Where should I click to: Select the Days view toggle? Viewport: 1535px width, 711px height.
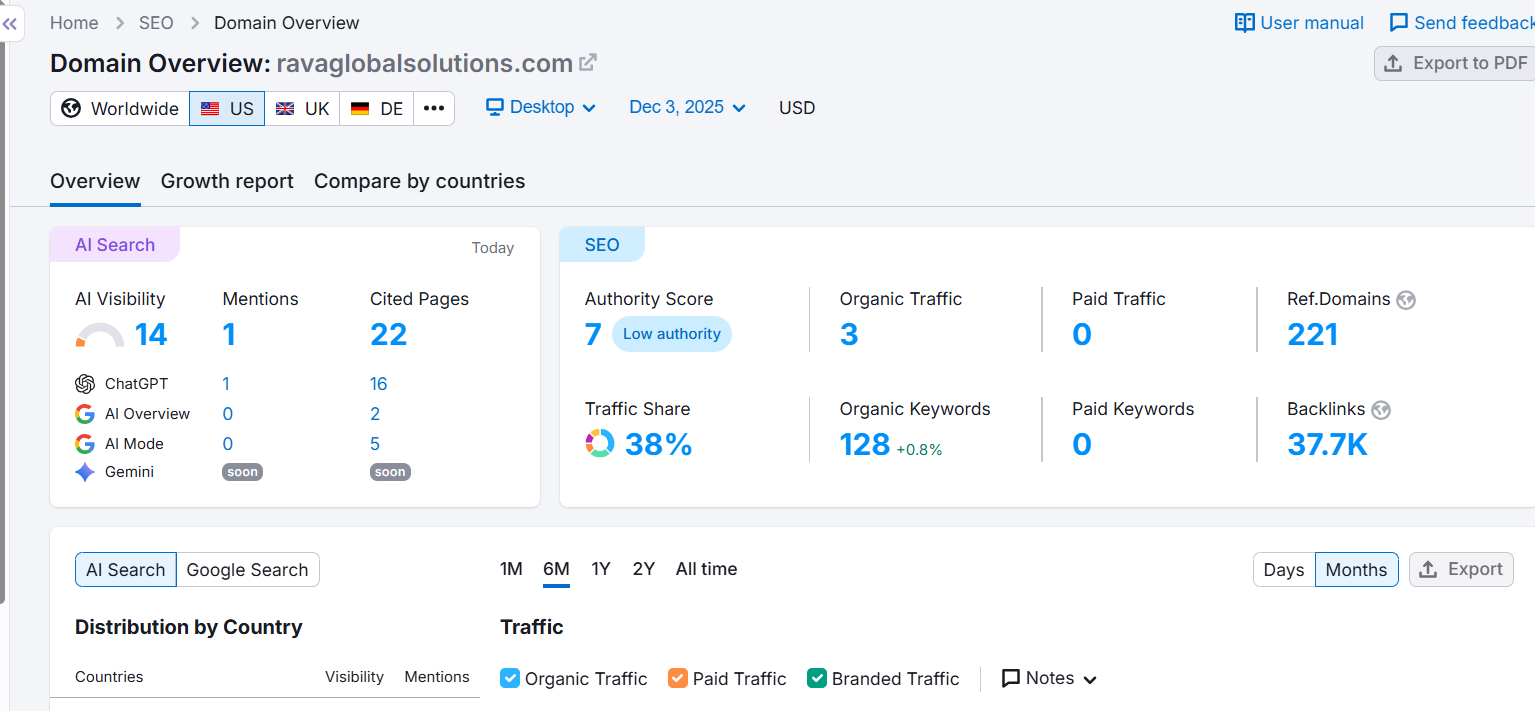click(1283, 570)
